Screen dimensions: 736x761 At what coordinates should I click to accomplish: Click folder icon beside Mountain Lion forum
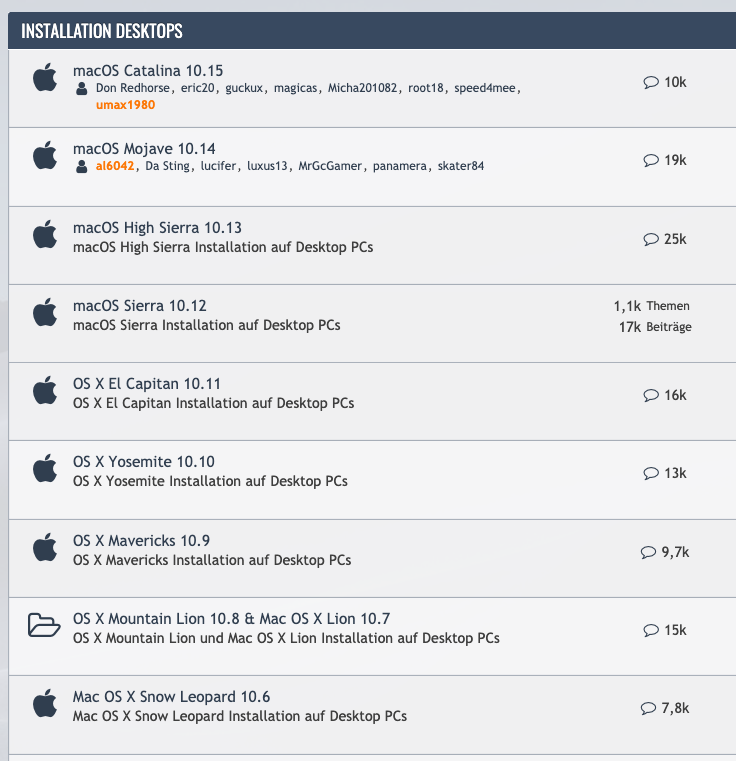(x=44, y=626)
